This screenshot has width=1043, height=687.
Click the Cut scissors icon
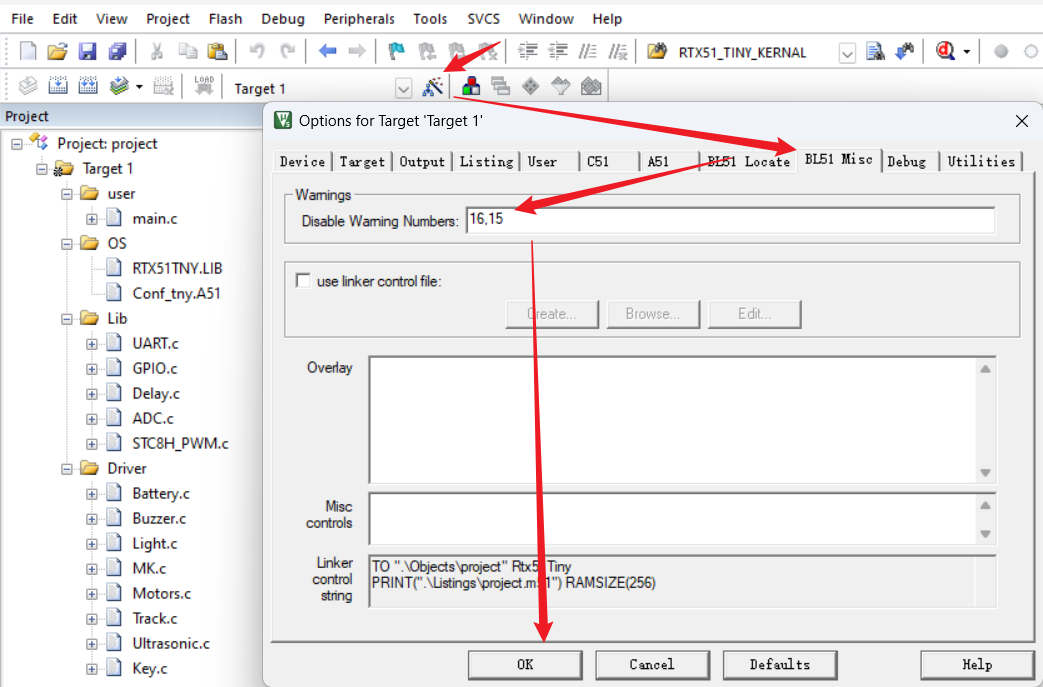click(x=157, y=51)
